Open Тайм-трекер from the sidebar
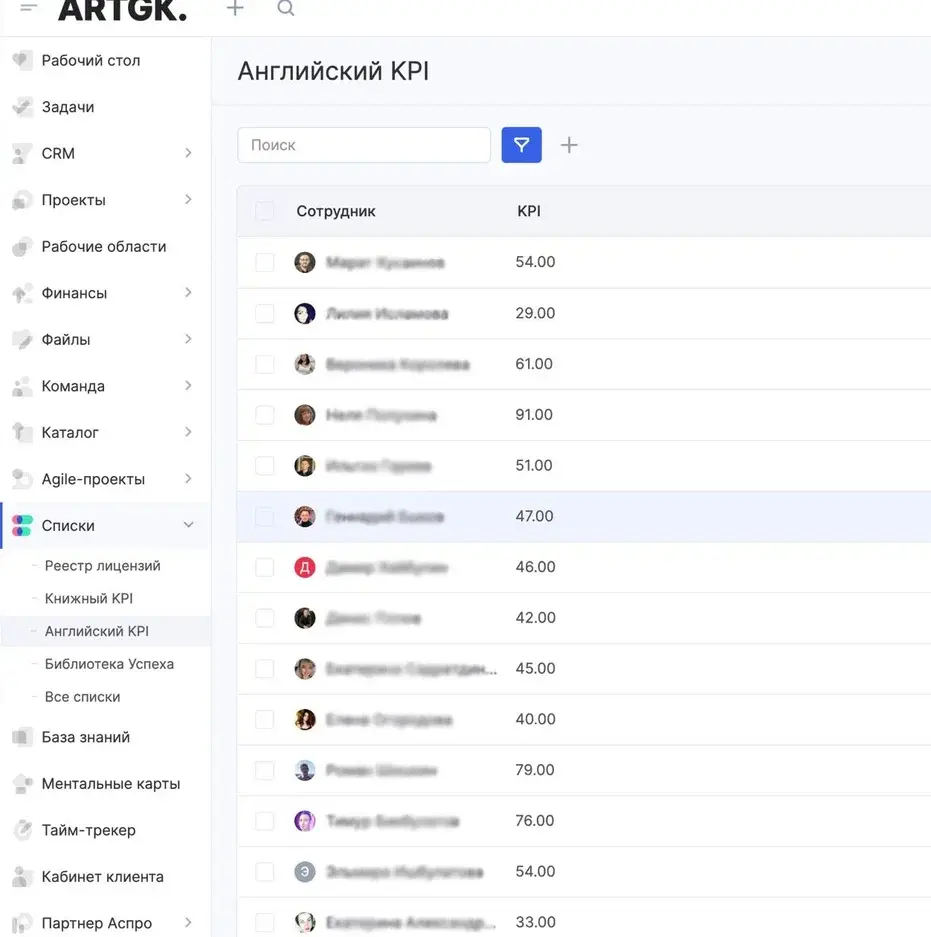 click(x=88, y=830)
